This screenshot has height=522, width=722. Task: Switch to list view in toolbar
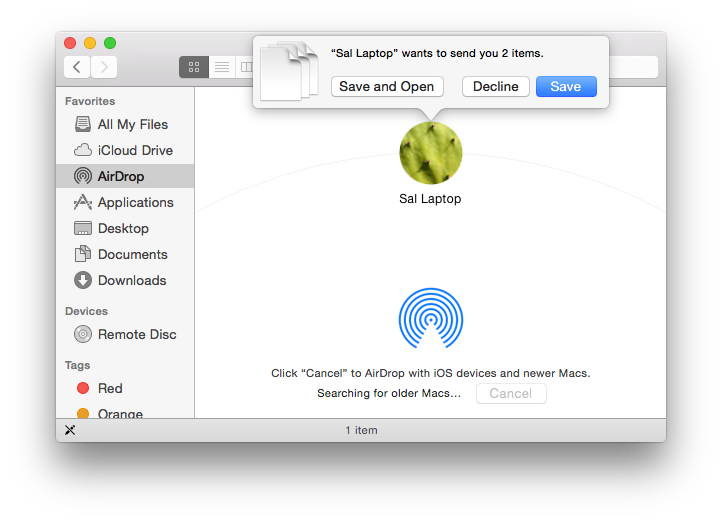coord(222,67)
